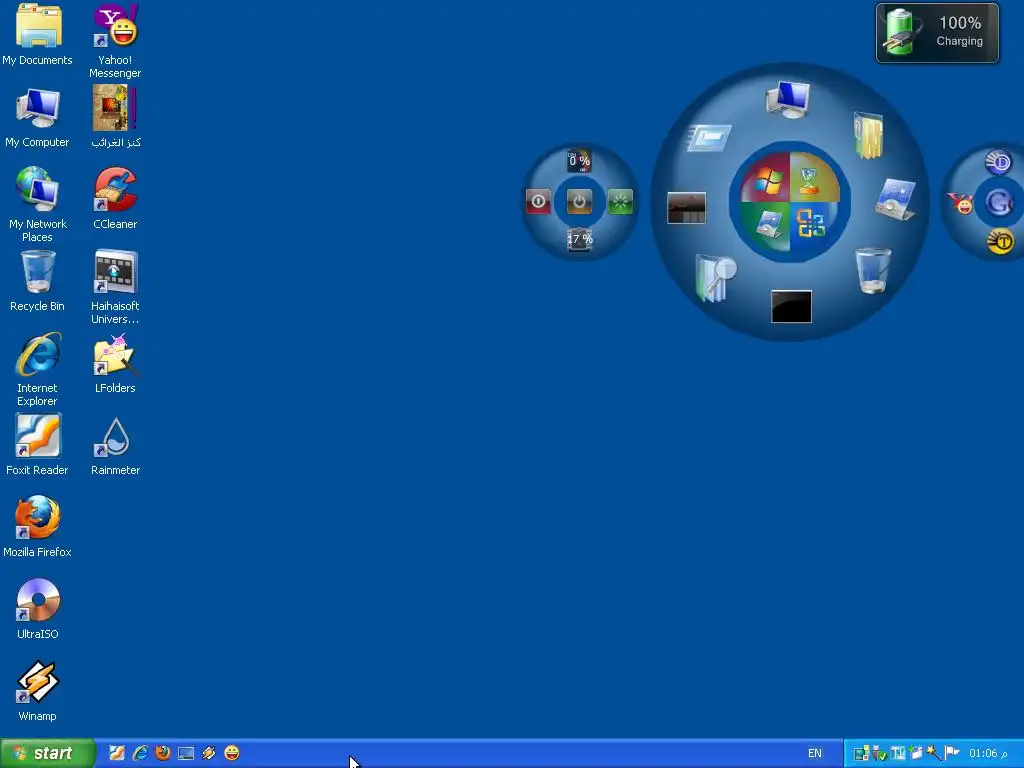Open the Rainmeter desktop shortcut
Viewport: 1024px width, 768px height.
point(115,445)
